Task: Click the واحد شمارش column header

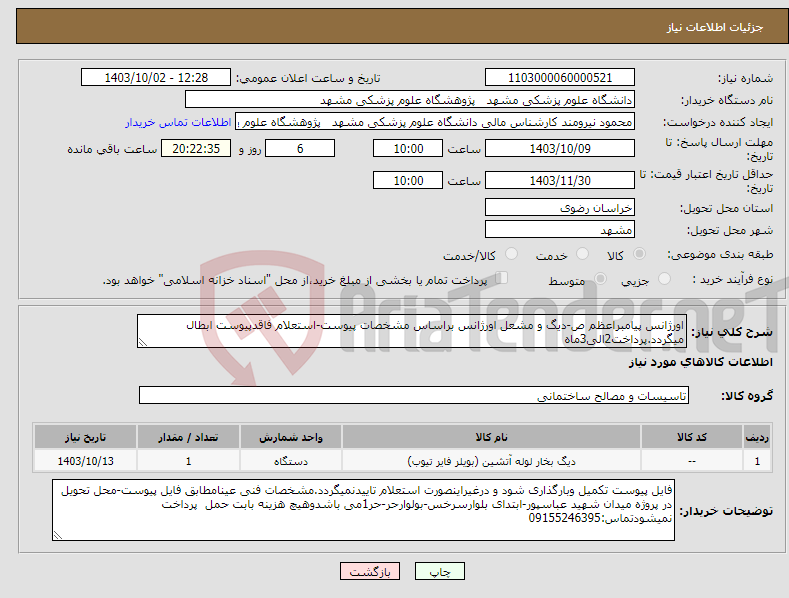Action: pyautogui.click(x=291, y=437)
